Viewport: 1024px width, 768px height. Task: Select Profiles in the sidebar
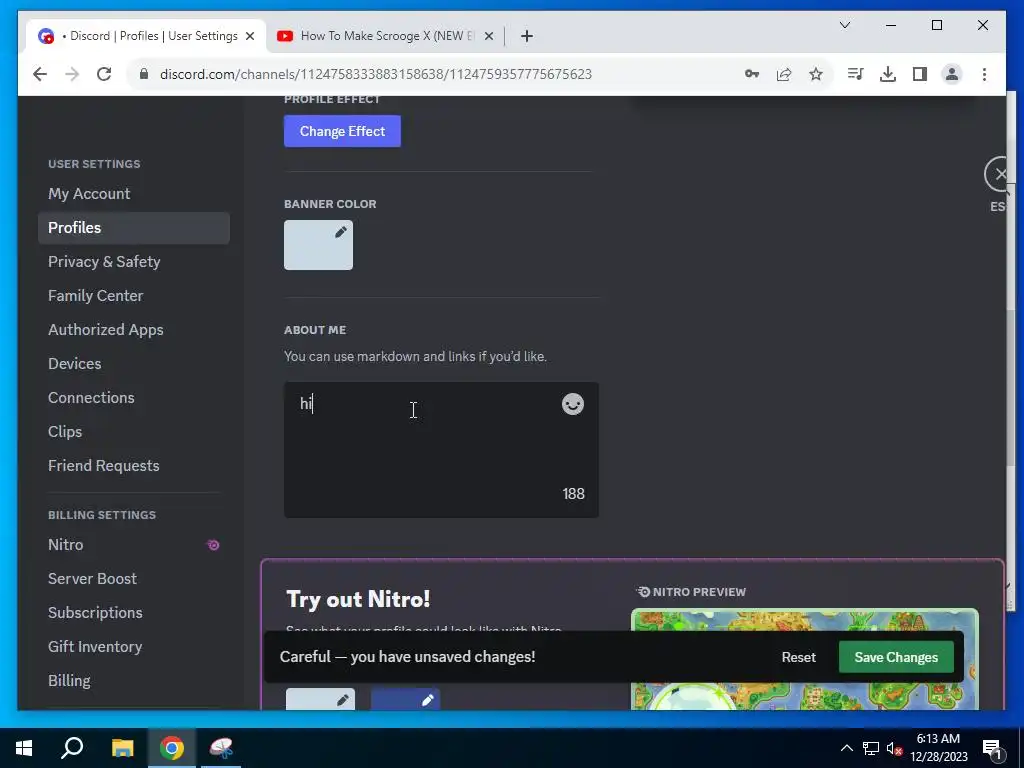pos(134,228)
